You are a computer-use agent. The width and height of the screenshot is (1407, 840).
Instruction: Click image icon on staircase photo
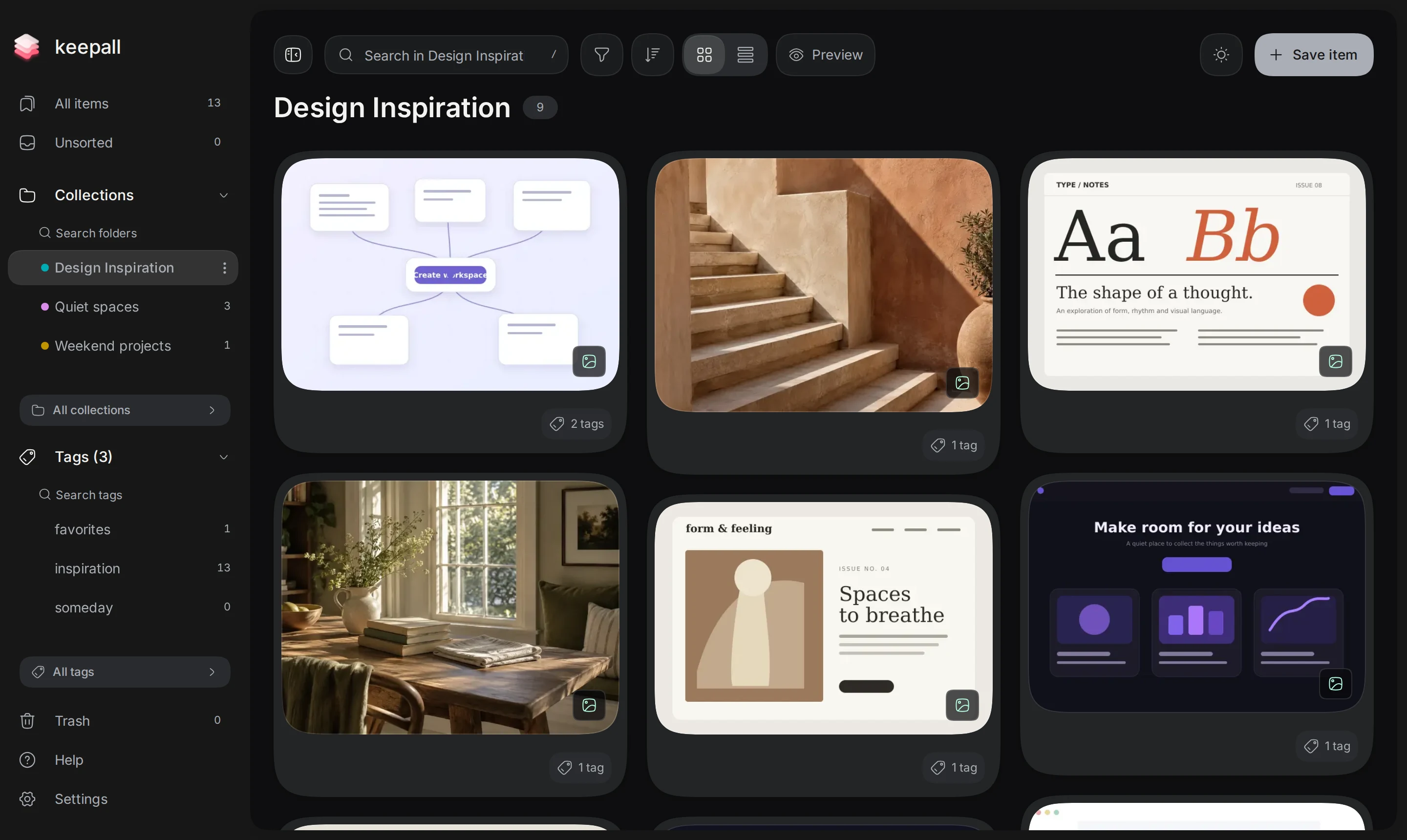coord(962,383)
